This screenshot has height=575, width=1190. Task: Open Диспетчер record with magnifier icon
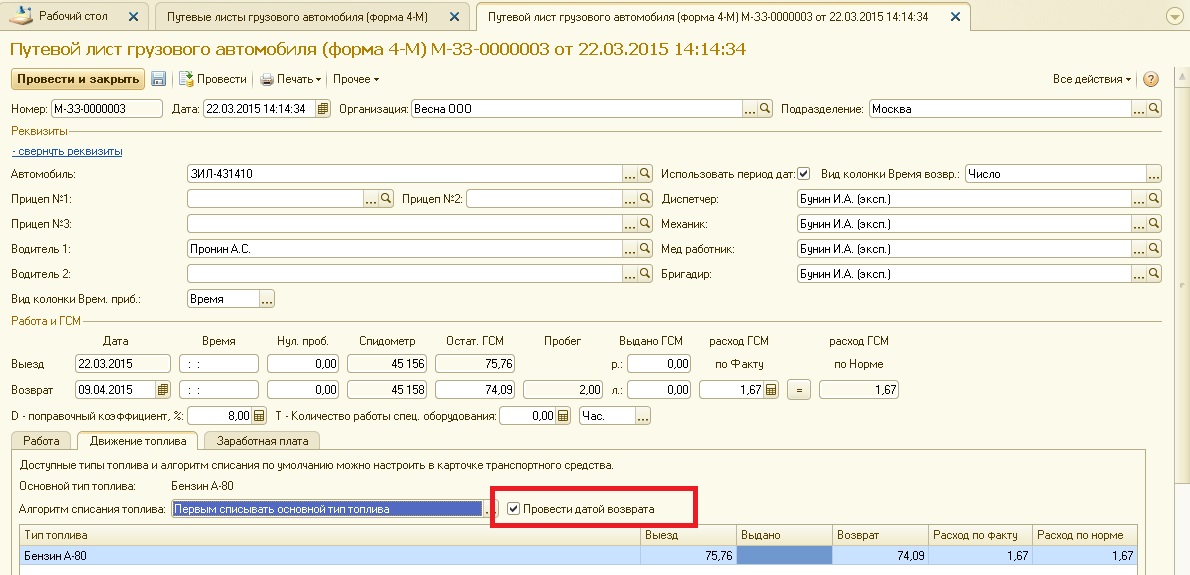click(x=1154, y=199)
